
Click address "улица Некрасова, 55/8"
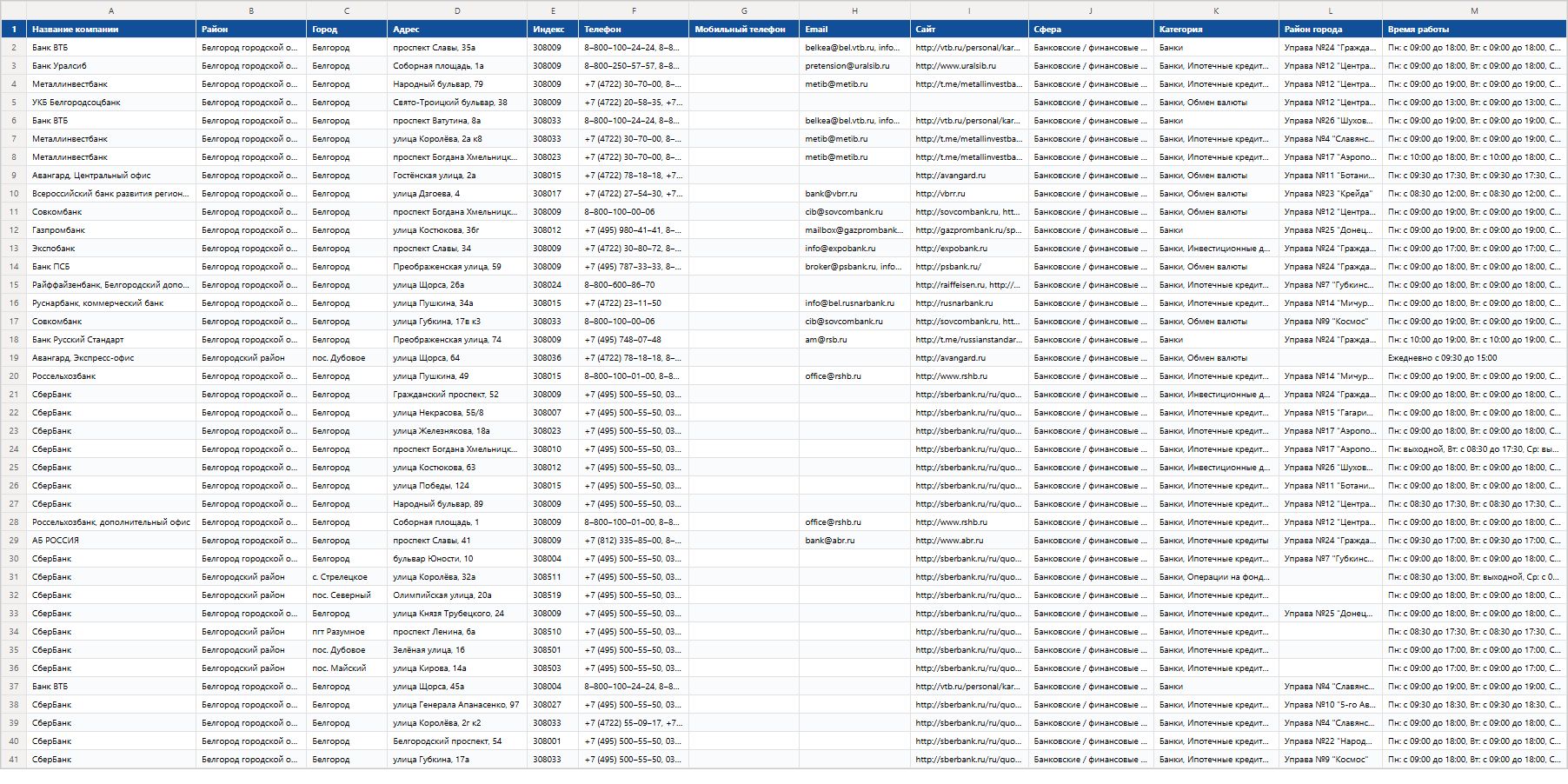(x=457, y=413)
